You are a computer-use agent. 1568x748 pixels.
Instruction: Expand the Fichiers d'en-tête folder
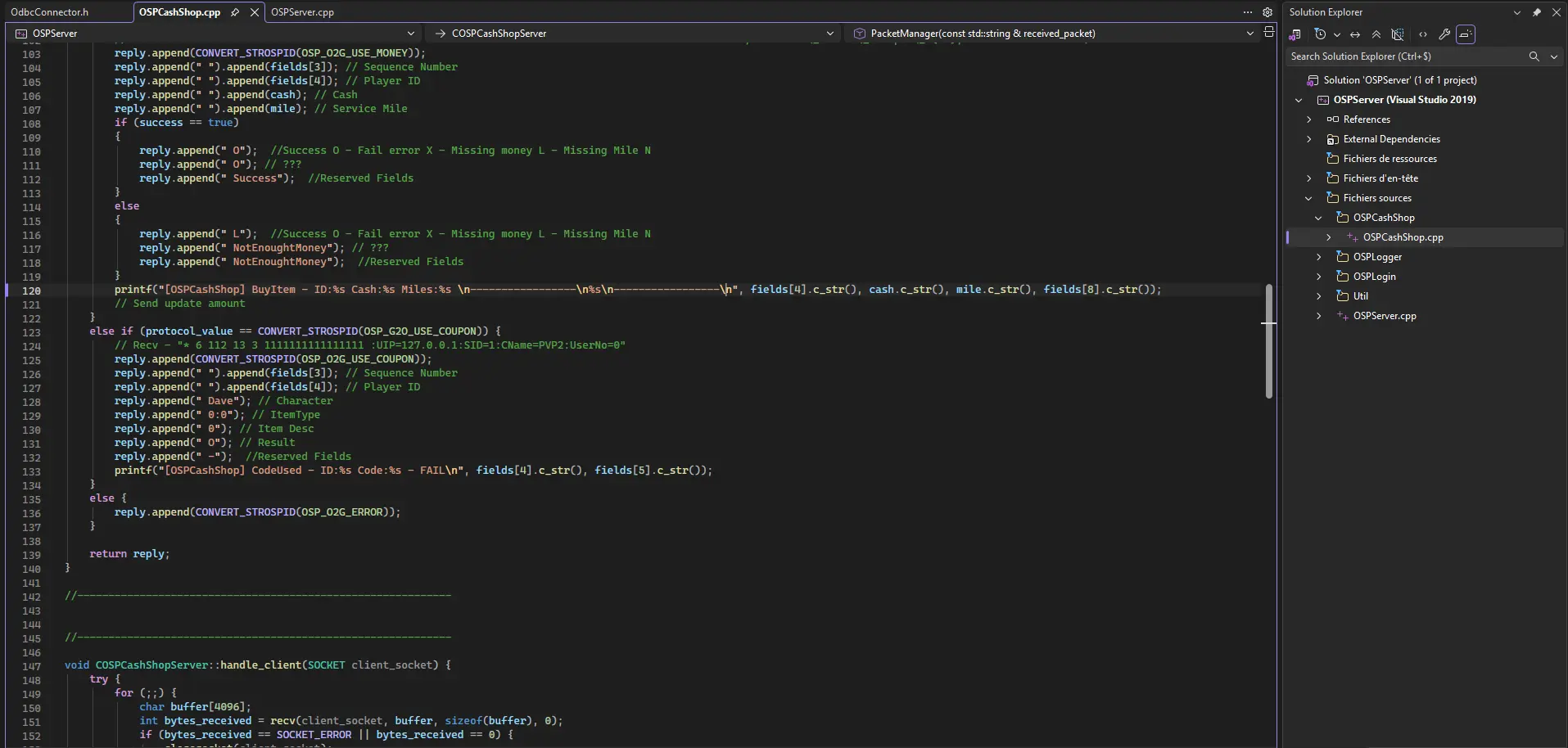[1308, 178]
